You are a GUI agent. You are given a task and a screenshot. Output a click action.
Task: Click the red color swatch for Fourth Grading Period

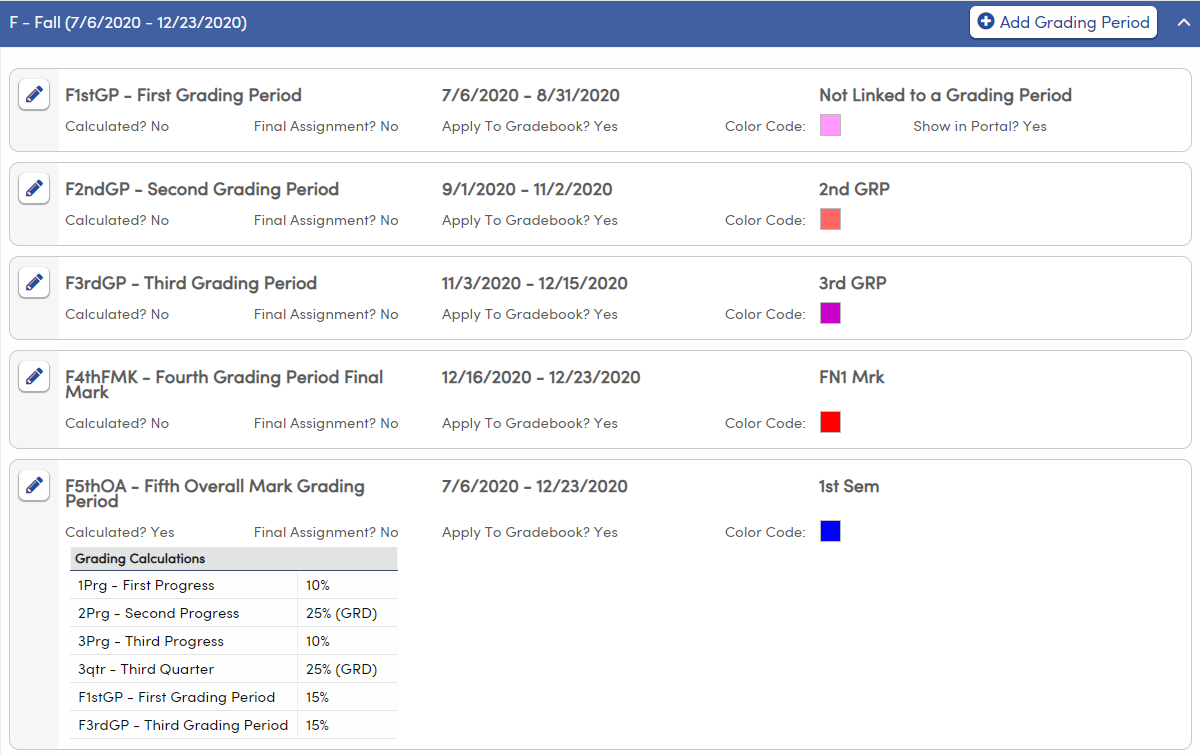[x=830, y=422]
